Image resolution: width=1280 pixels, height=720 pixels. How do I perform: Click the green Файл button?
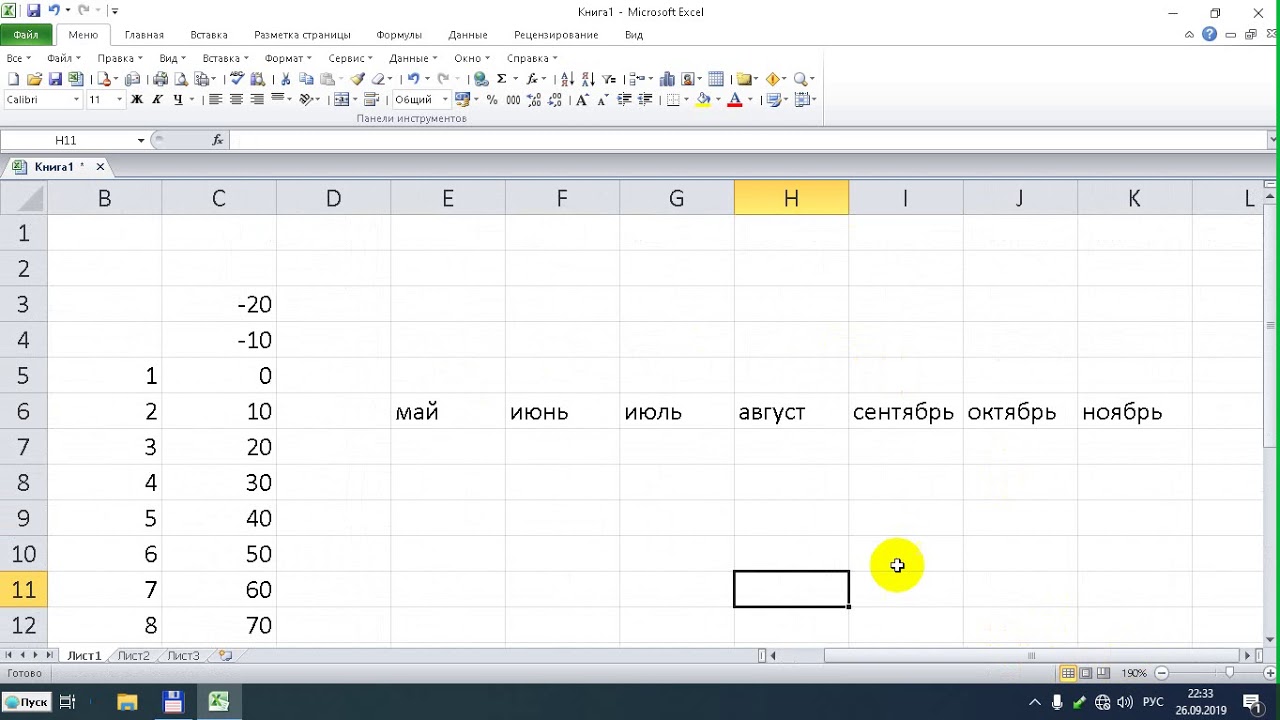tap(26, 35)
